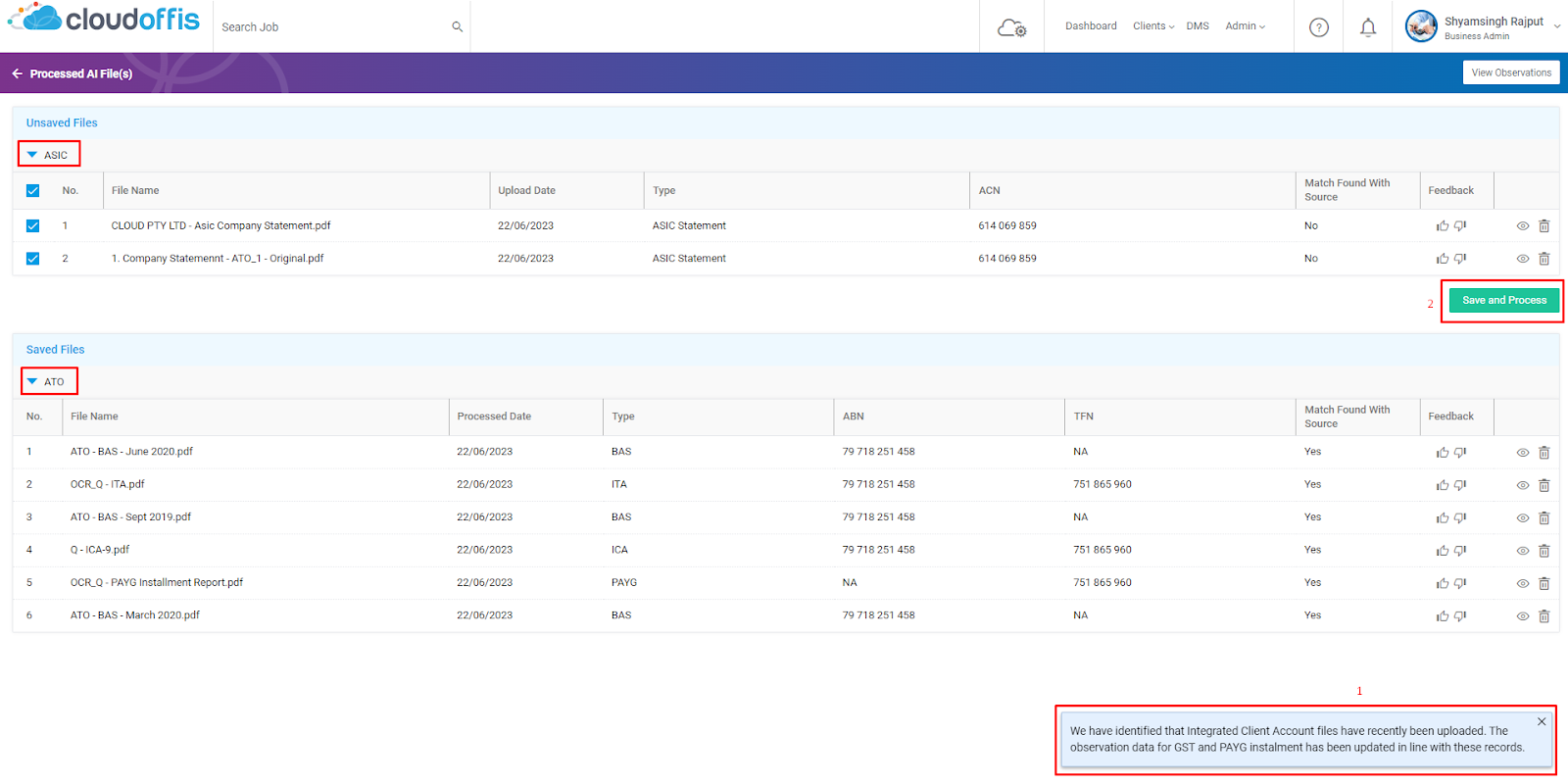View OCR_Q - ITA.pdf with eye icon
The width and height of the screenshot is (1568, 784).
point(1523,485)
